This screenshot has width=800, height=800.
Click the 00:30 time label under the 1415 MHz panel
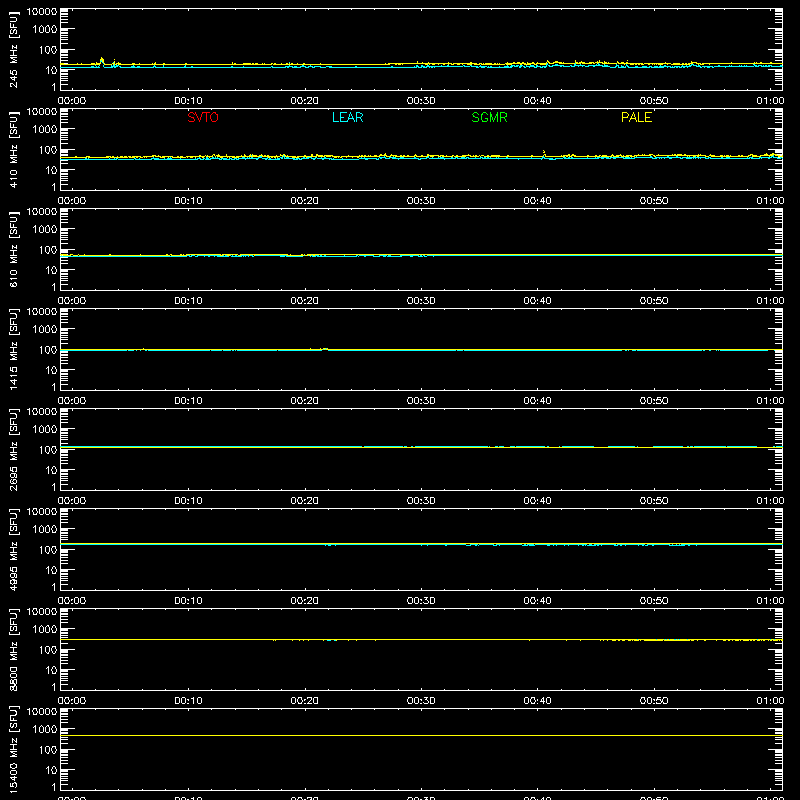[x=421, y=401]
